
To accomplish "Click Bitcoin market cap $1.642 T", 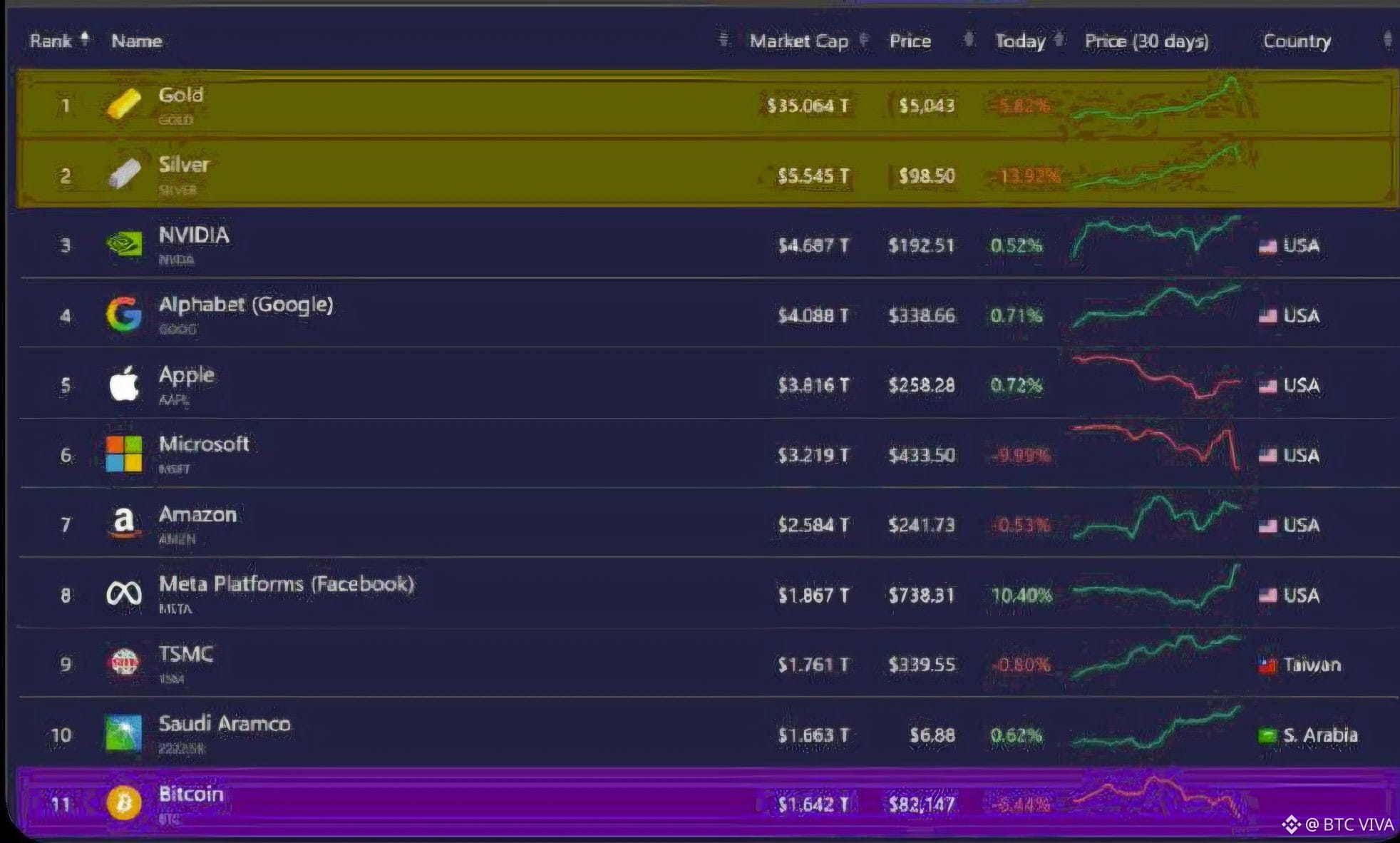I will [813, 805].
